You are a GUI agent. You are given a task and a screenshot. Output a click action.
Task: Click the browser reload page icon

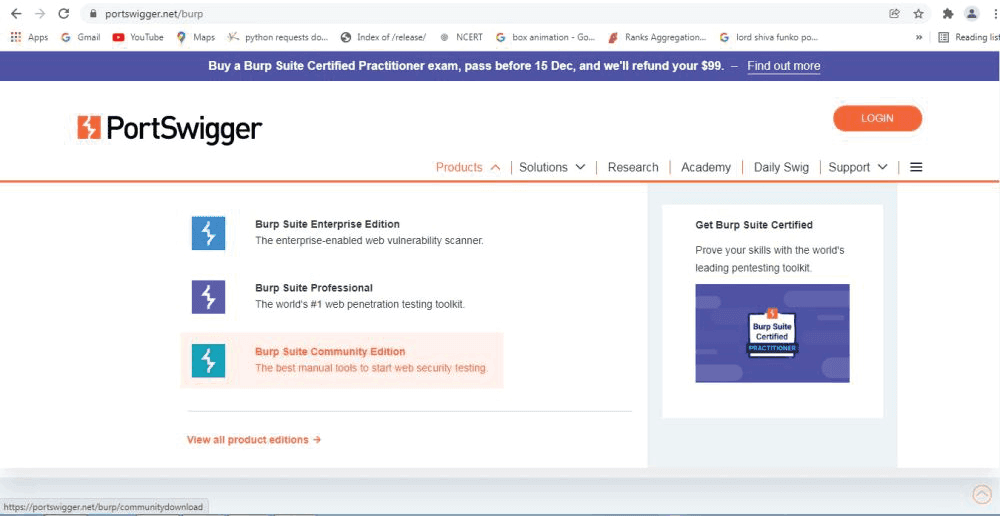click(64, 14)
